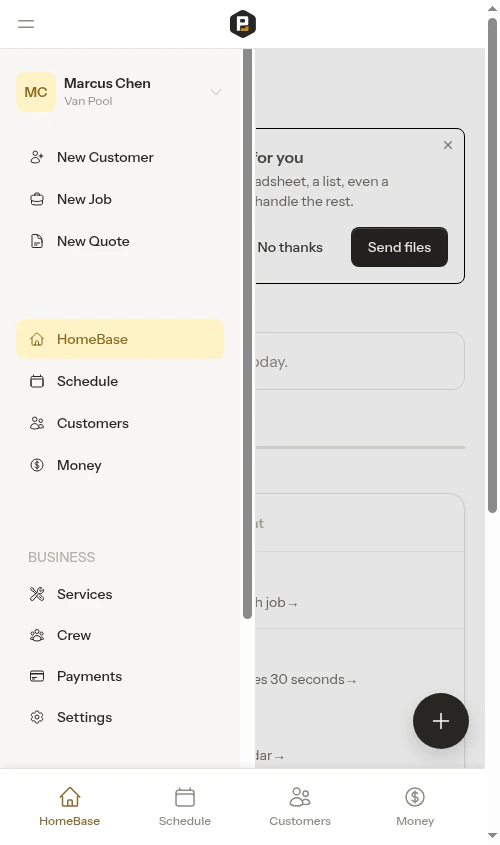The height and width of the screenshot is (845, 500).
Task: Click the Payments card icon
Action: tap(37, 676)
